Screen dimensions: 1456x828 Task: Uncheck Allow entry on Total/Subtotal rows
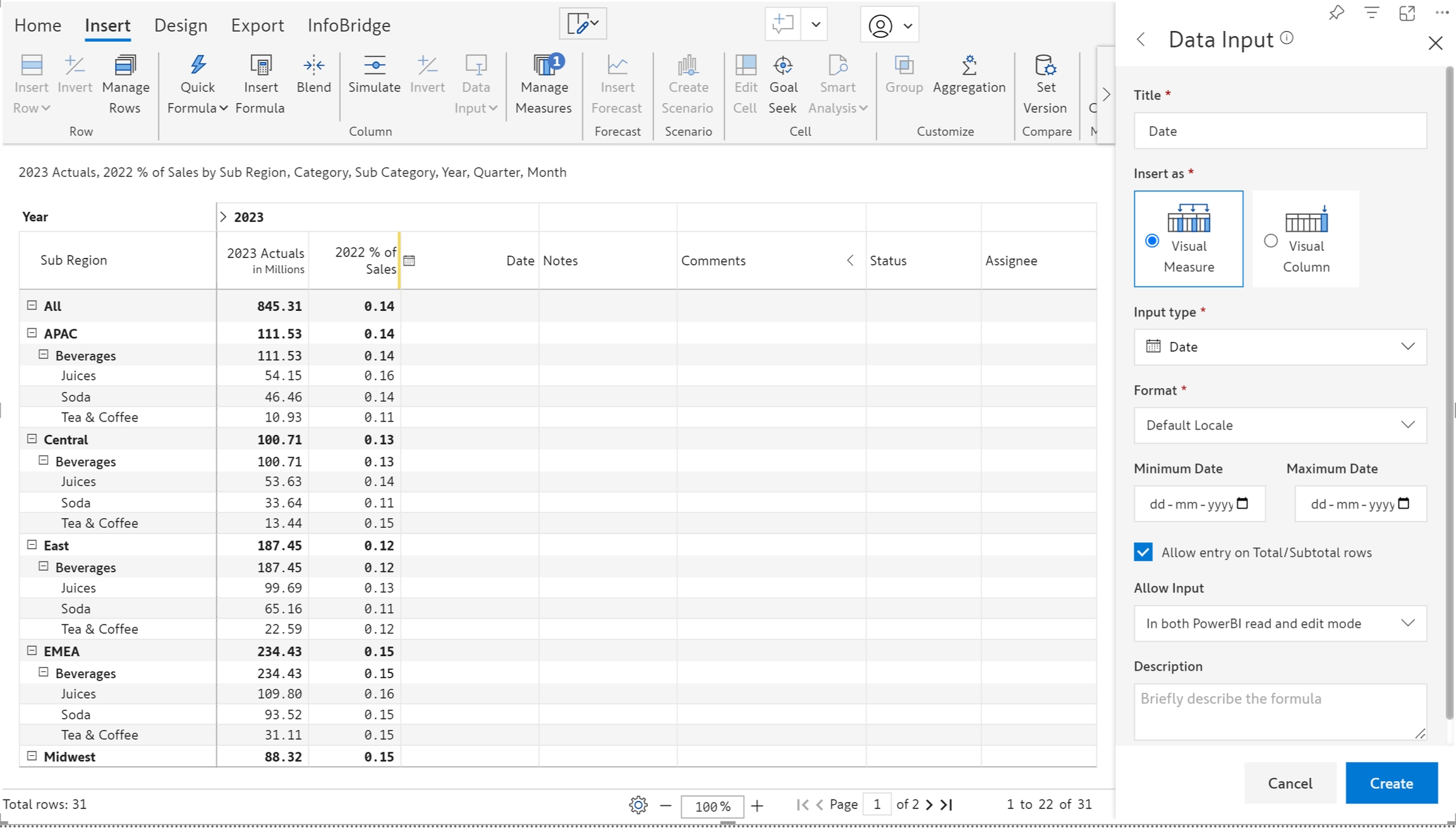[x=1143, y=552]
